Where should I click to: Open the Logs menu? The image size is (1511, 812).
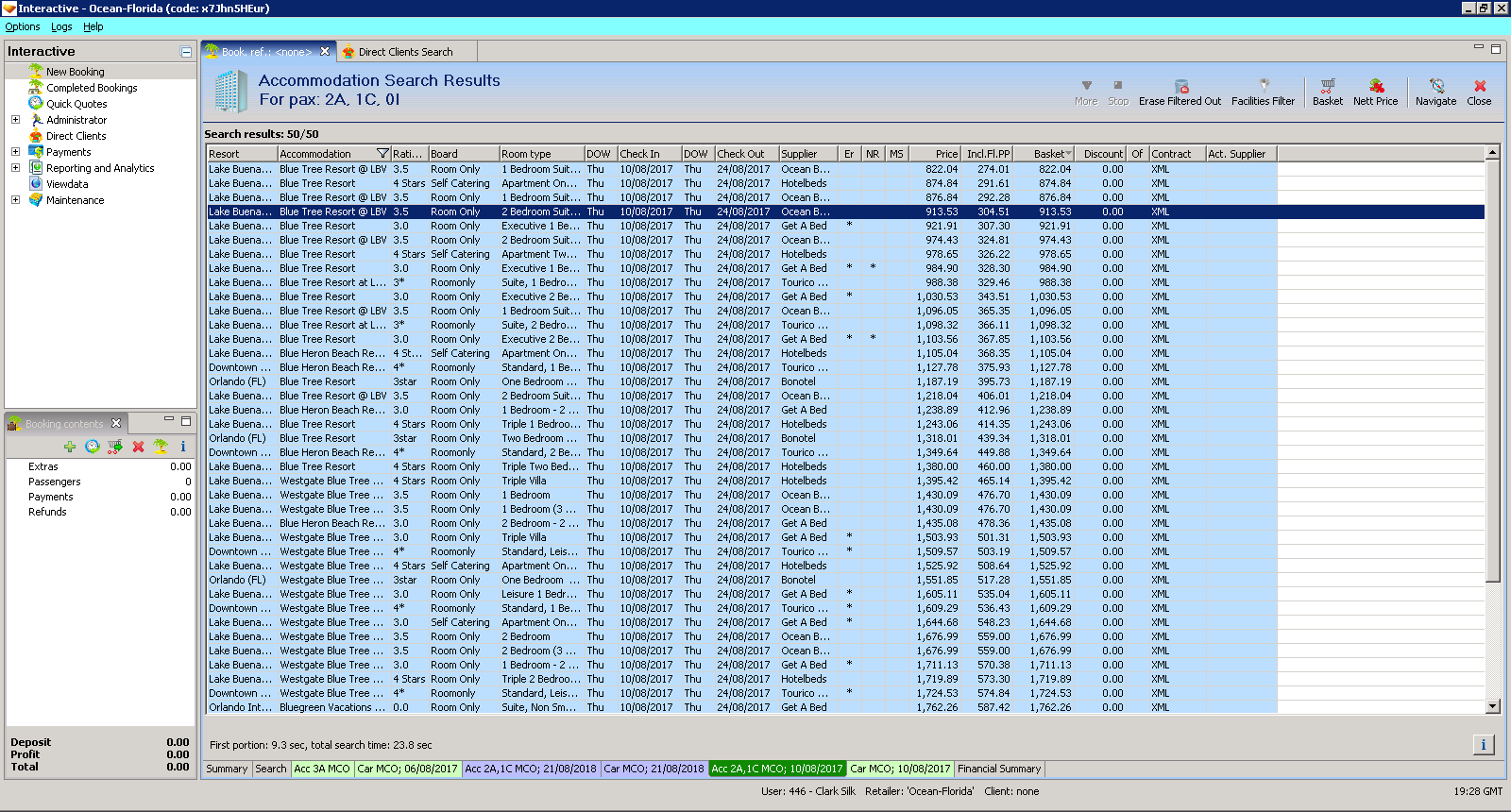[x=61, y=26]
